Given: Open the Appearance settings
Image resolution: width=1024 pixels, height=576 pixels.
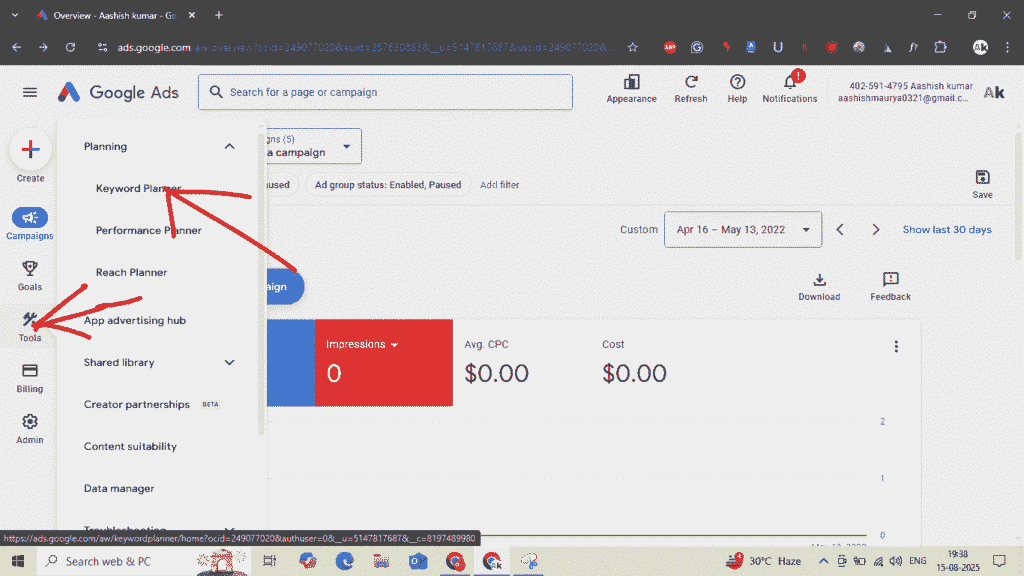Looking at the screenshot, I should click(x=631, y=89).
